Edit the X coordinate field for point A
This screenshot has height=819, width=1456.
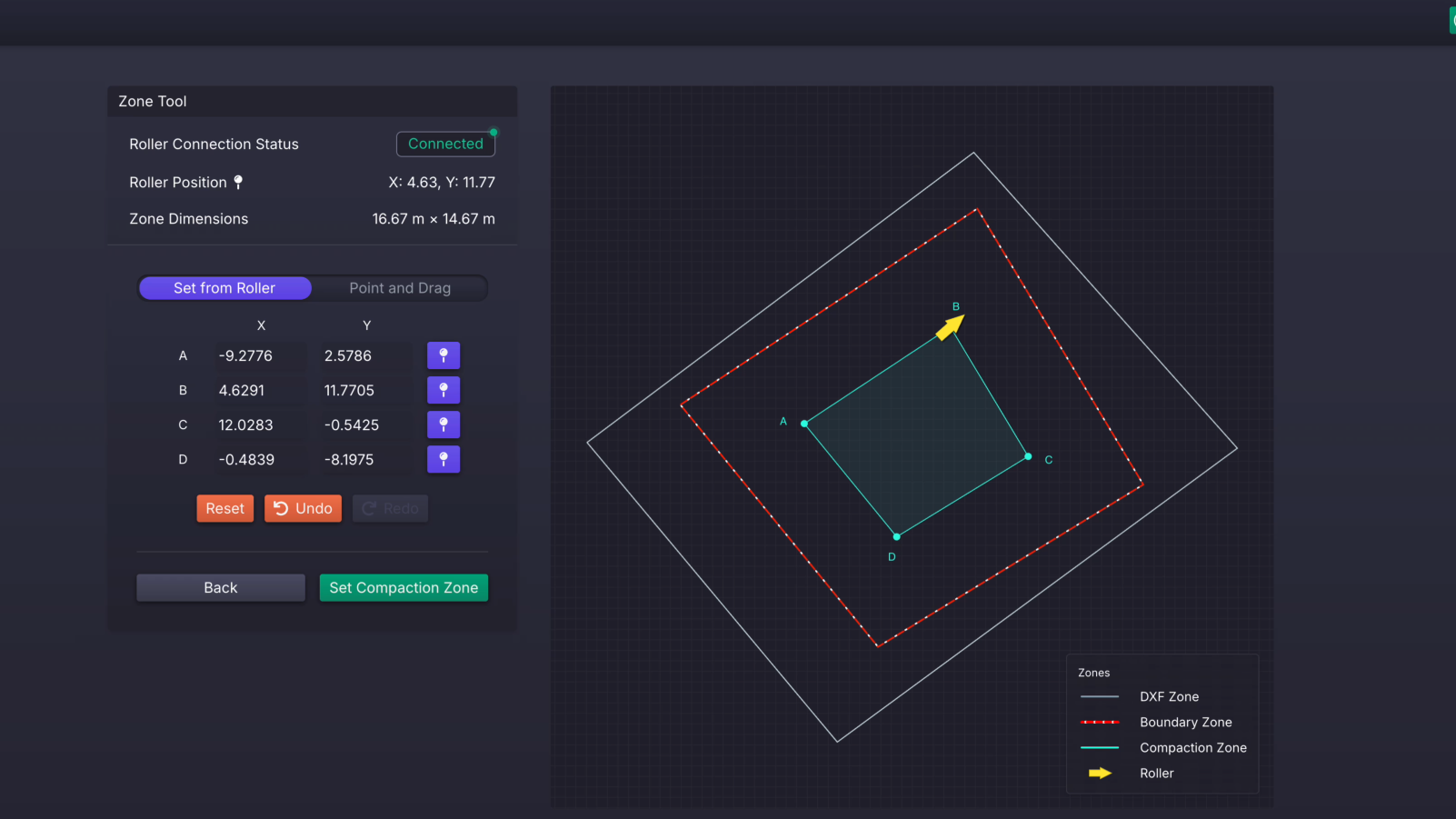(x=259, y=355)
